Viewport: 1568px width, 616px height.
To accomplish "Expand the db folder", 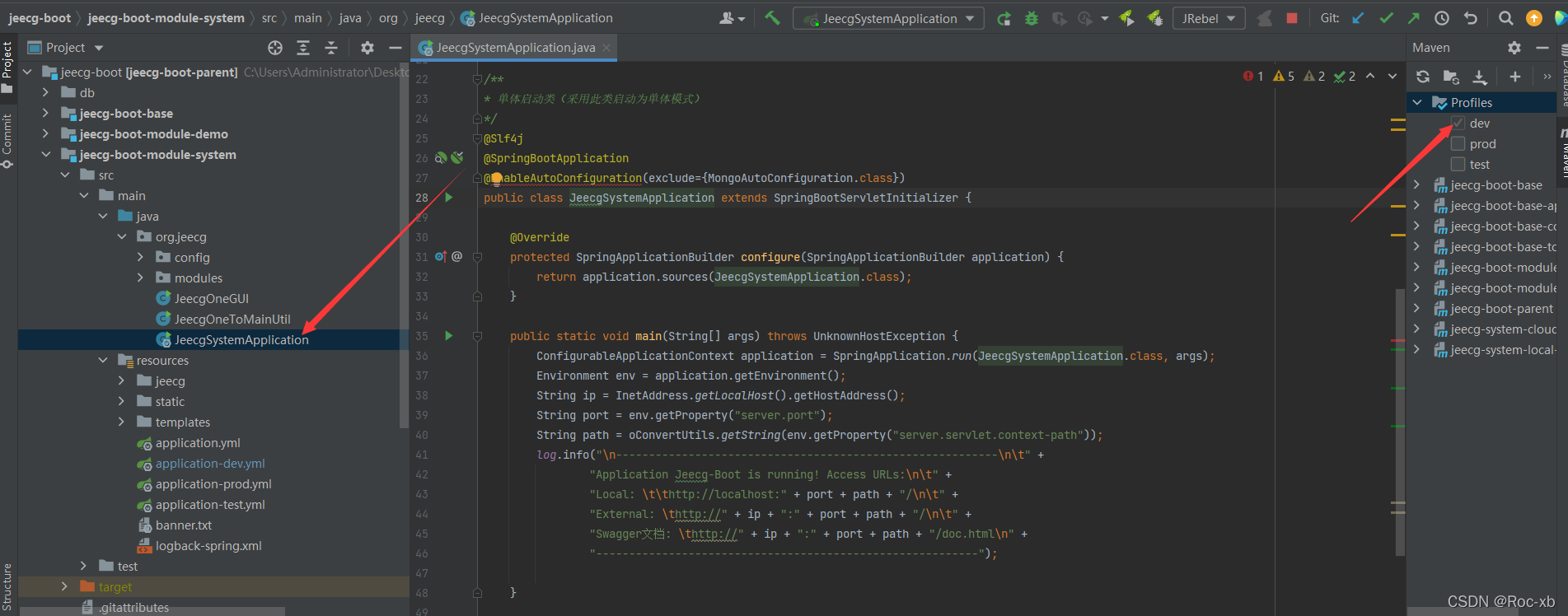I will [x=45, y=93].
